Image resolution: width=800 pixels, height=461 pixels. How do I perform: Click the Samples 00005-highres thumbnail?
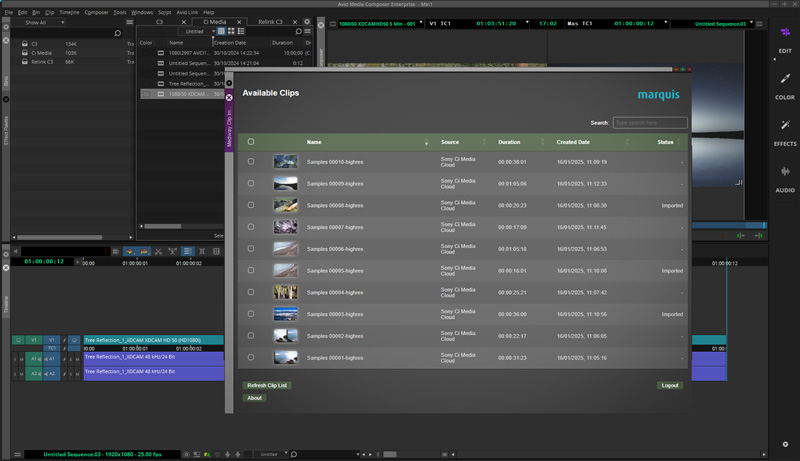tap(285, 270)
